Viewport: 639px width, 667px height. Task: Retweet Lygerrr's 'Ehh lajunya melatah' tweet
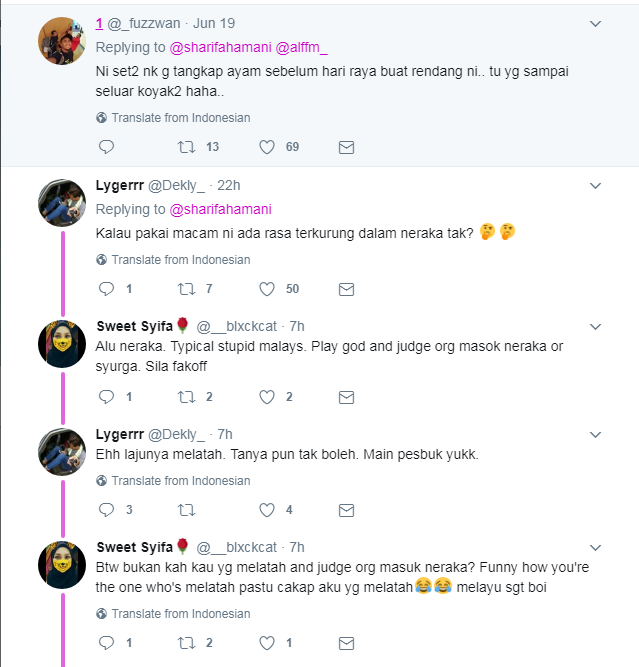click(x=186, y=510)
